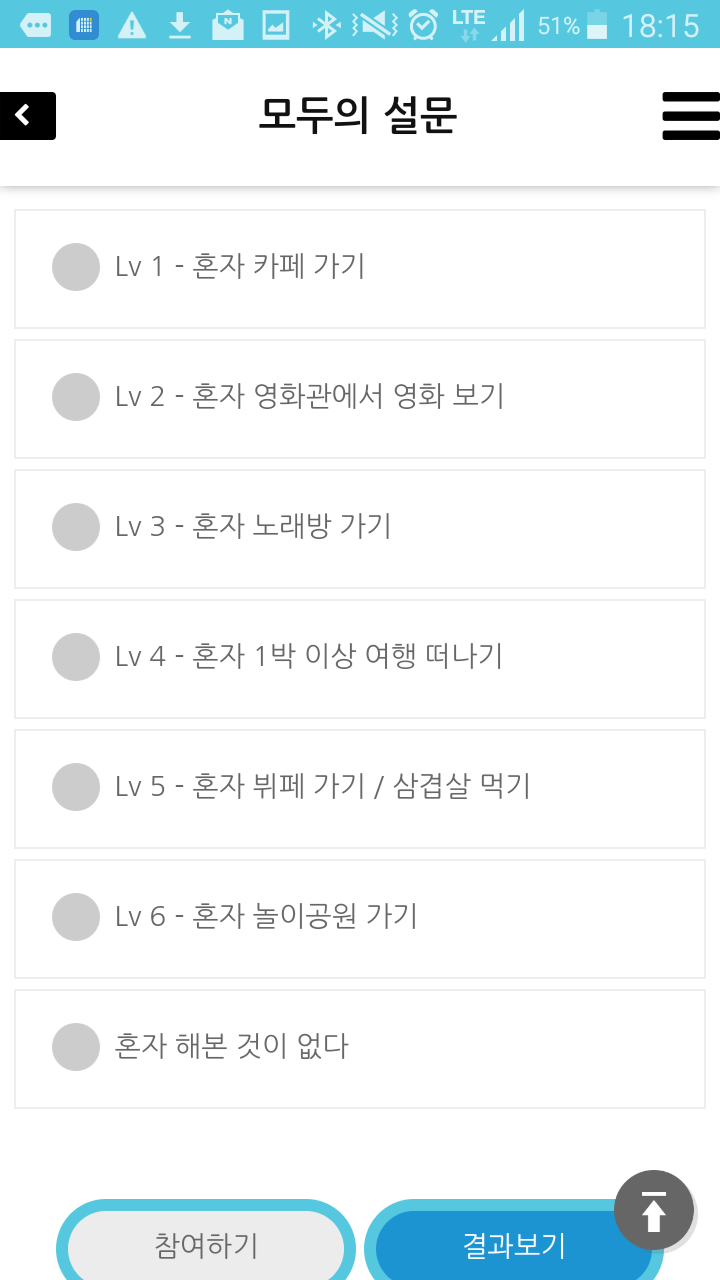Tap the mail notification icon
The width and height of the screenshot is (720, 1280).
coord(228,25)
